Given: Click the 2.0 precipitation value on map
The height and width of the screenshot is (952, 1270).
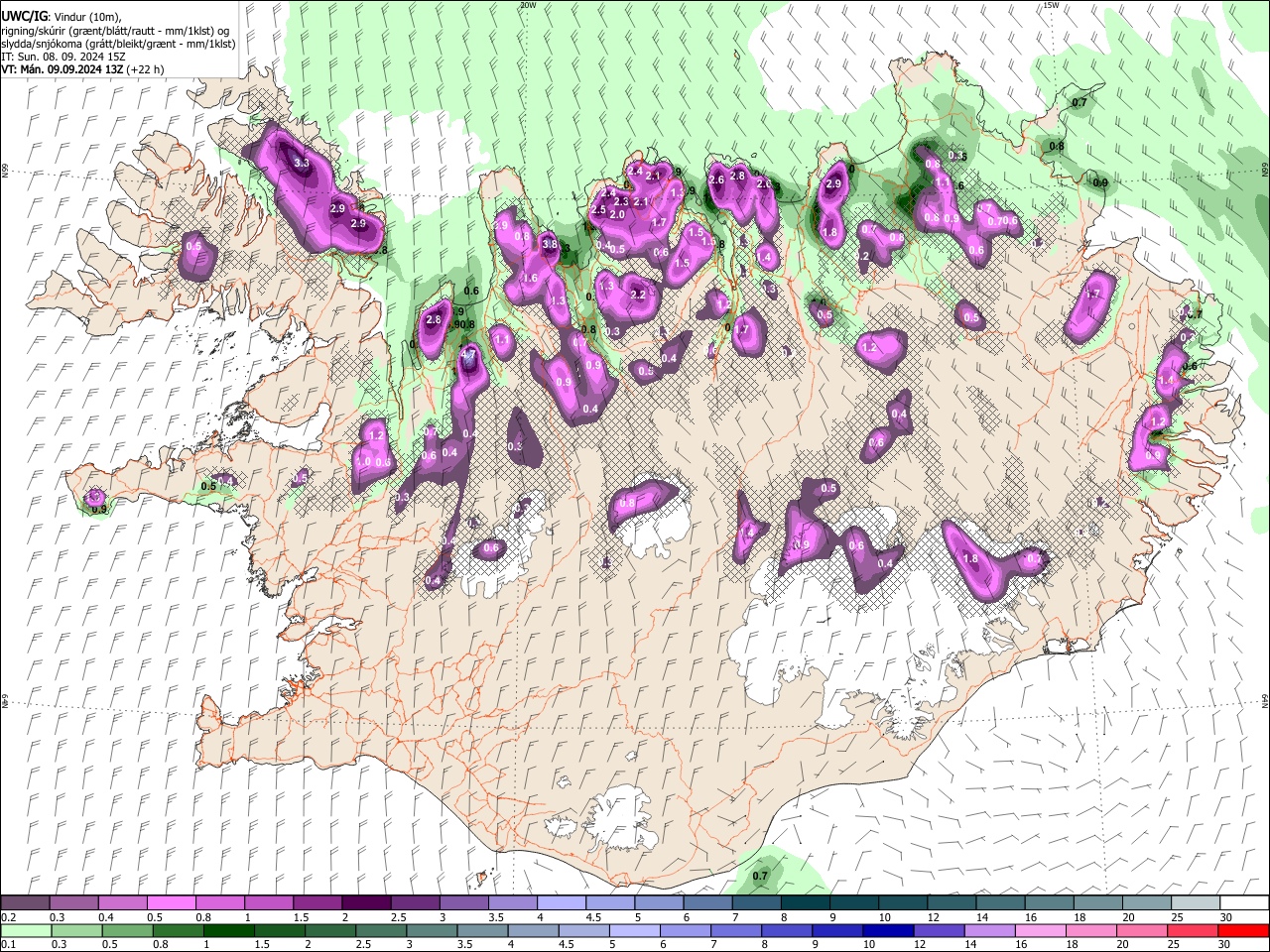Looking at the screenshot, I should tap(617, 214).
